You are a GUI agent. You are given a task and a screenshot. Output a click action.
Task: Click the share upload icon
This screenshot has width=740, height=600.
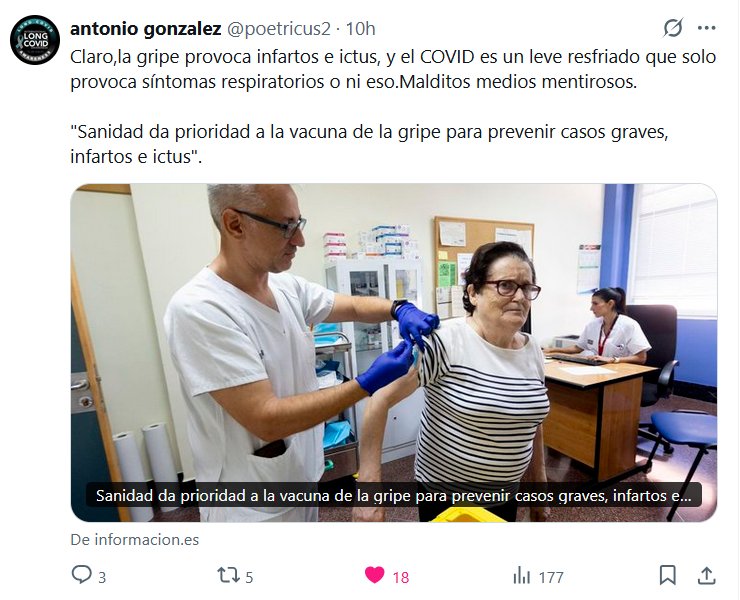click(x=706, y=575)
